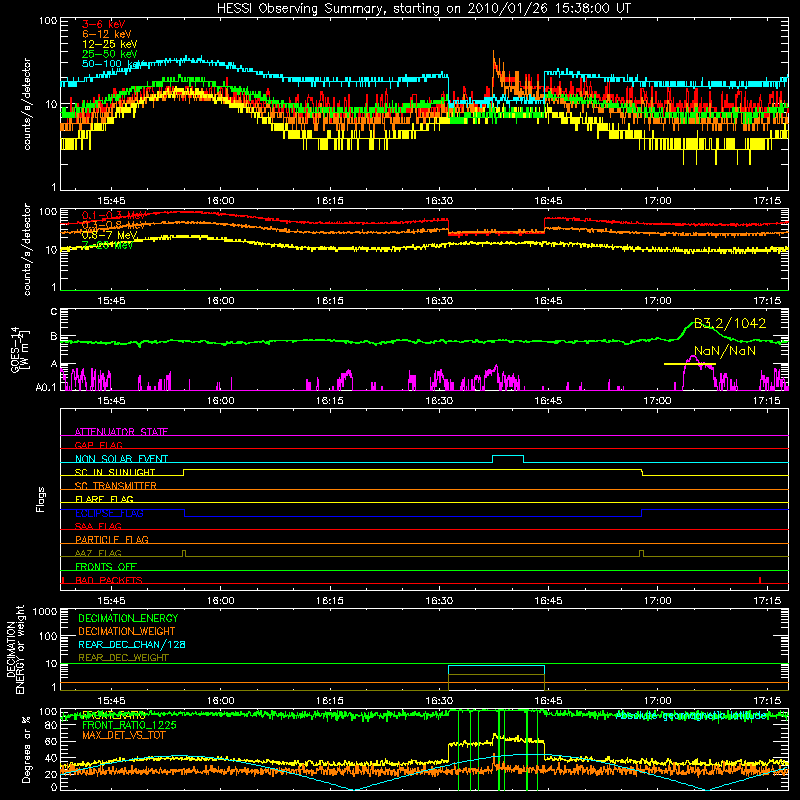Screen dimensions: 800x800
Task: Click the 17:00 tick under the GOES panel
Action: click(657, 401)
